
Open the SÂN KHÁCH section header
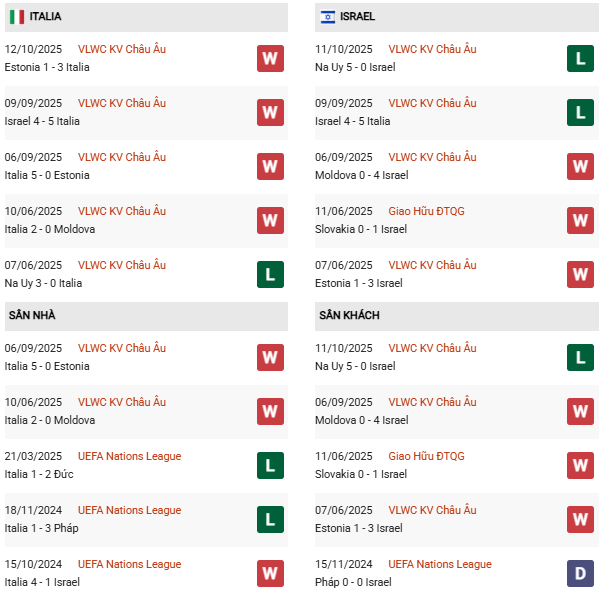(x=349, y=316)
